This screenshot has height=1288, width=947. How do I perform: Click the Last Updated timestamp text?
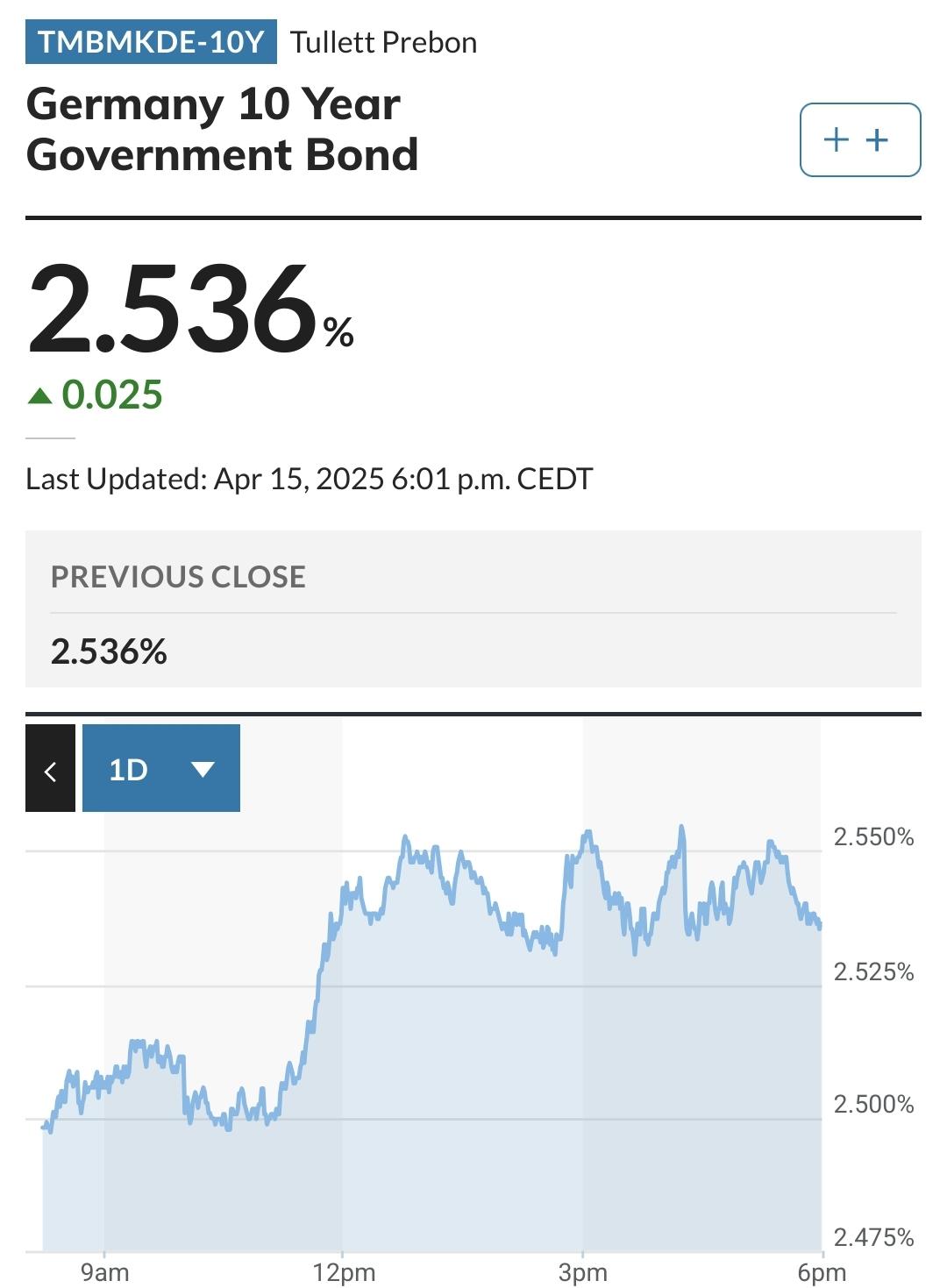point(309,479)
